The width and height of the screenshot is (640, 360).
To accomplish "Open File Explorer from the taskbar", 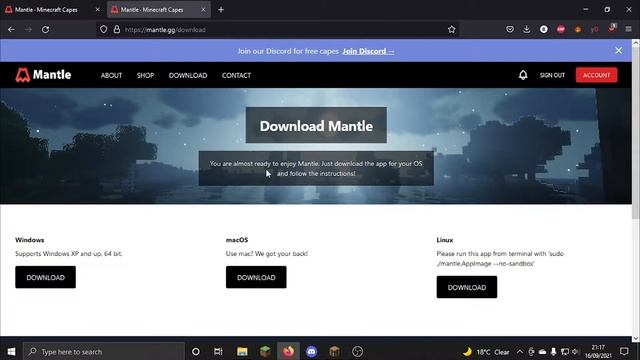I will coord(242,351).
